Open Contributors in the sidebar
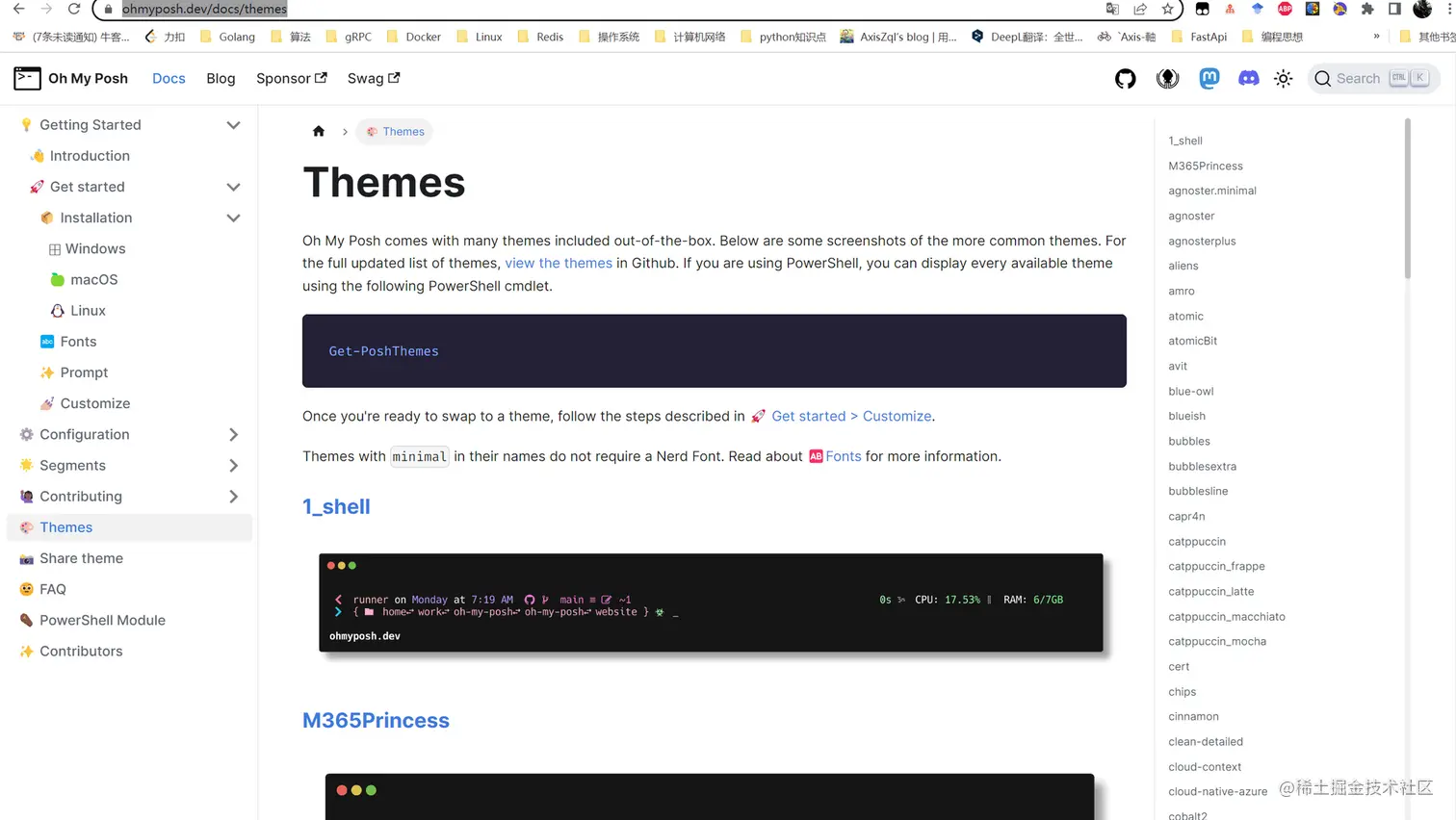This screenshot has width=1456, height=820. (81, 652)
